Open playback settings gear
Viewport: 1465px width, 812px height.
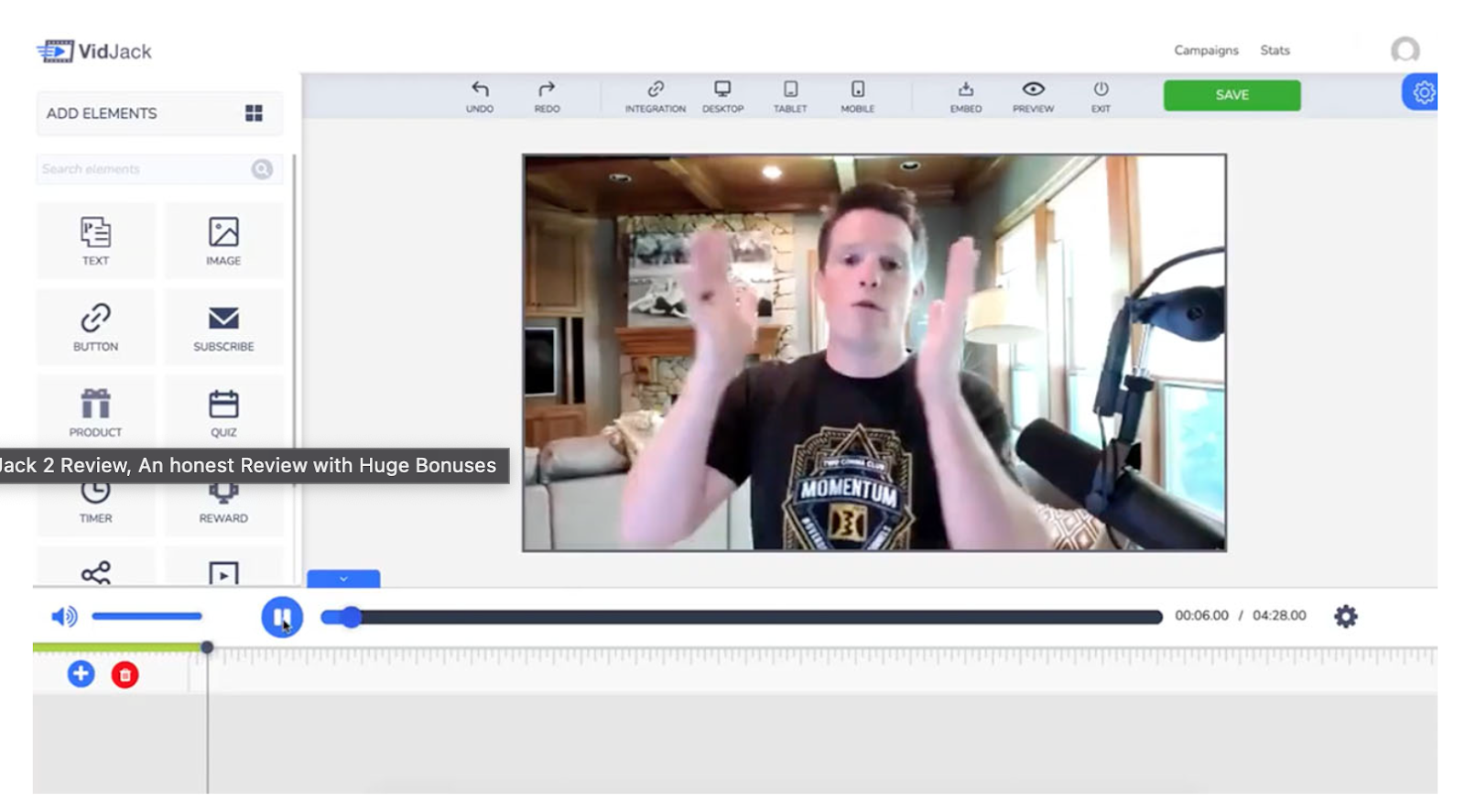click(1345, 616)
